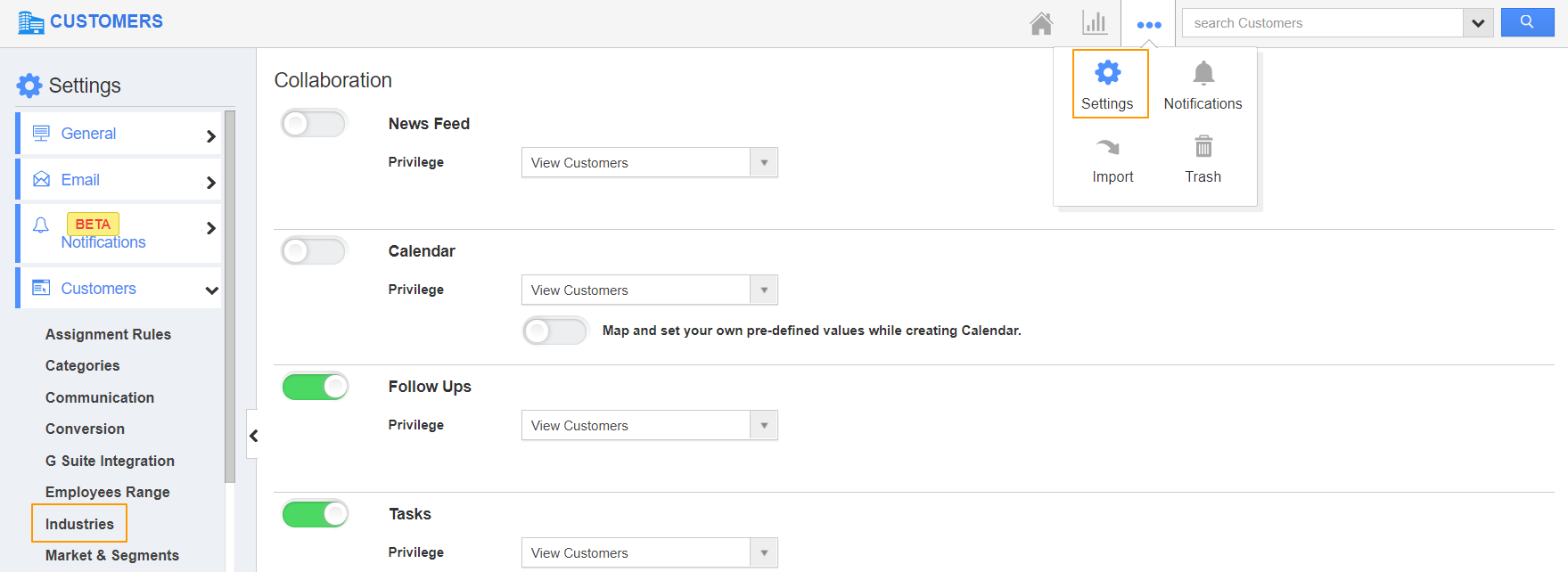
Task: Click the search Customers input field
Action: coord(1322,23)
